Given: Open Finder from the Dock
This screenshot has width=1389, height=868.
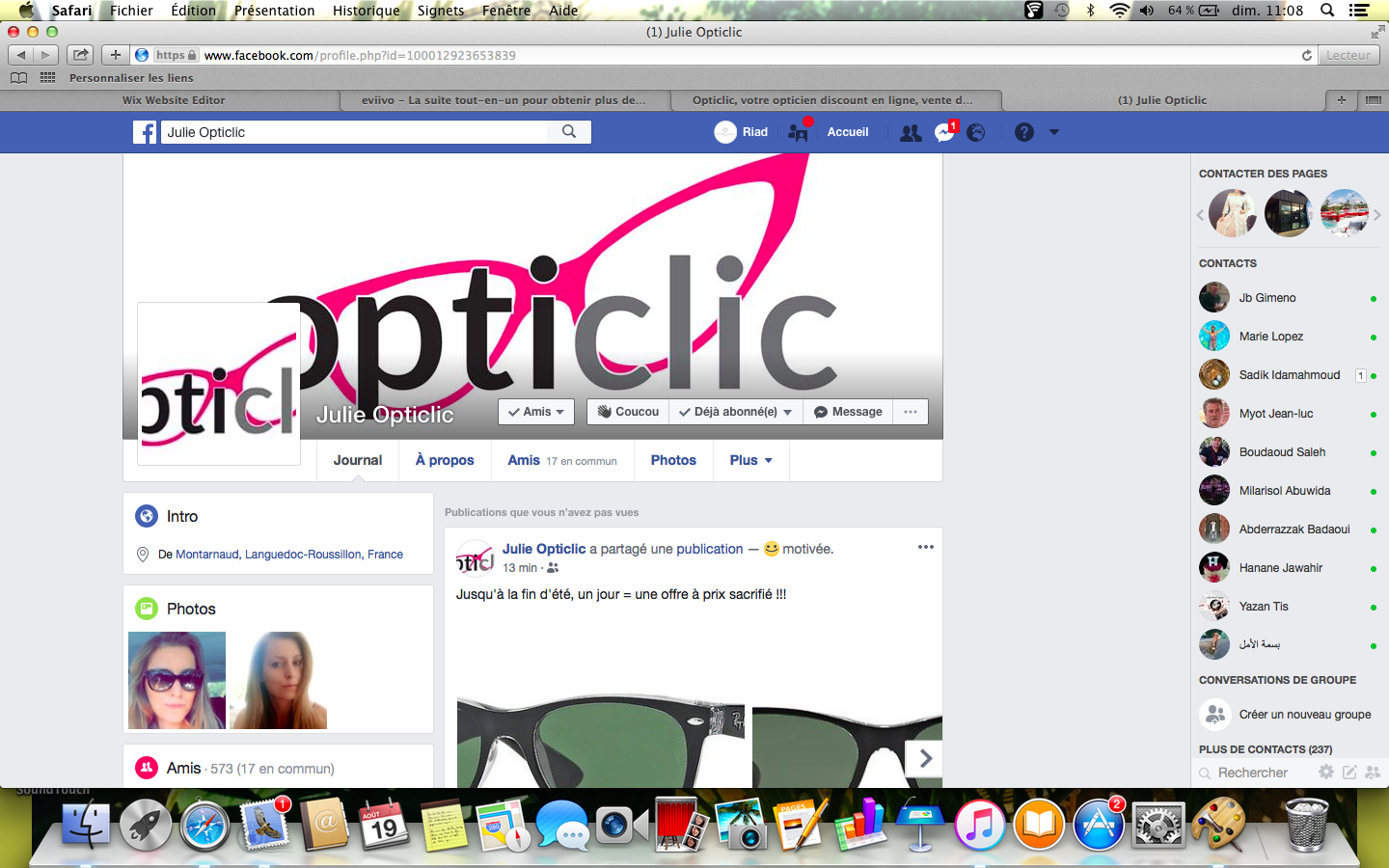Looking at the screenshot, I should (x=86, y=825).
